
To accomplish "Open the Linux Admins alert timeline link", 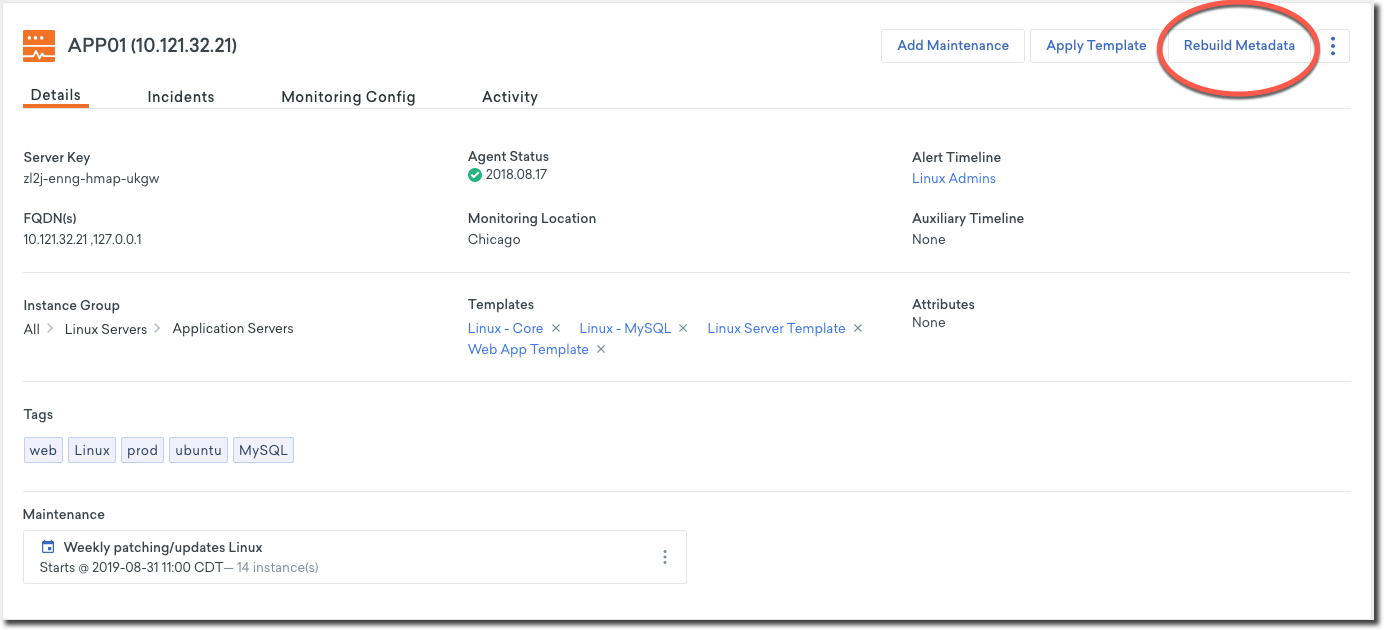I will coord(954,179).
